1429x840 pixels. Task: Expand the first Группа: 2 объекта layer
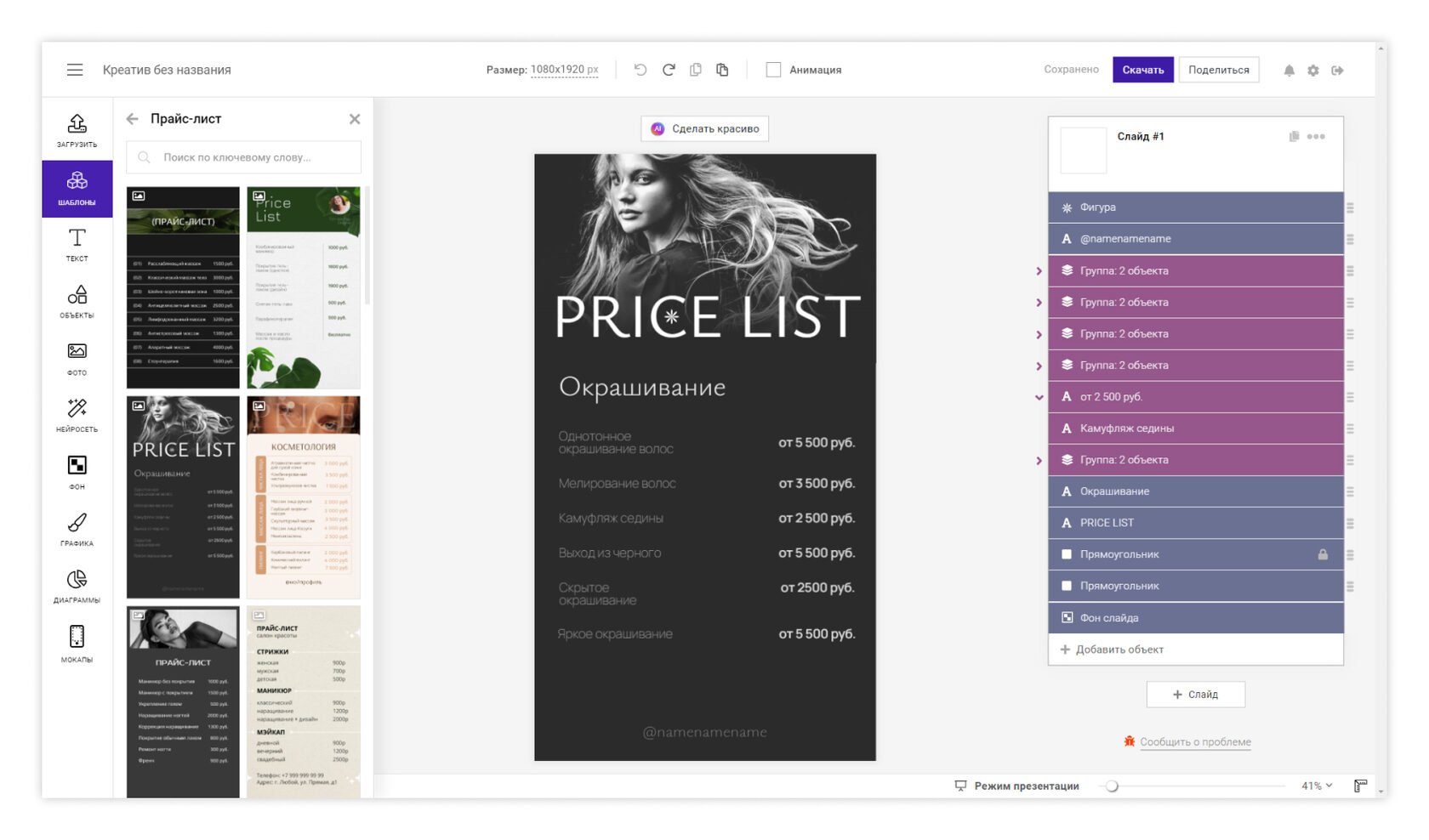pos(1039,271)
